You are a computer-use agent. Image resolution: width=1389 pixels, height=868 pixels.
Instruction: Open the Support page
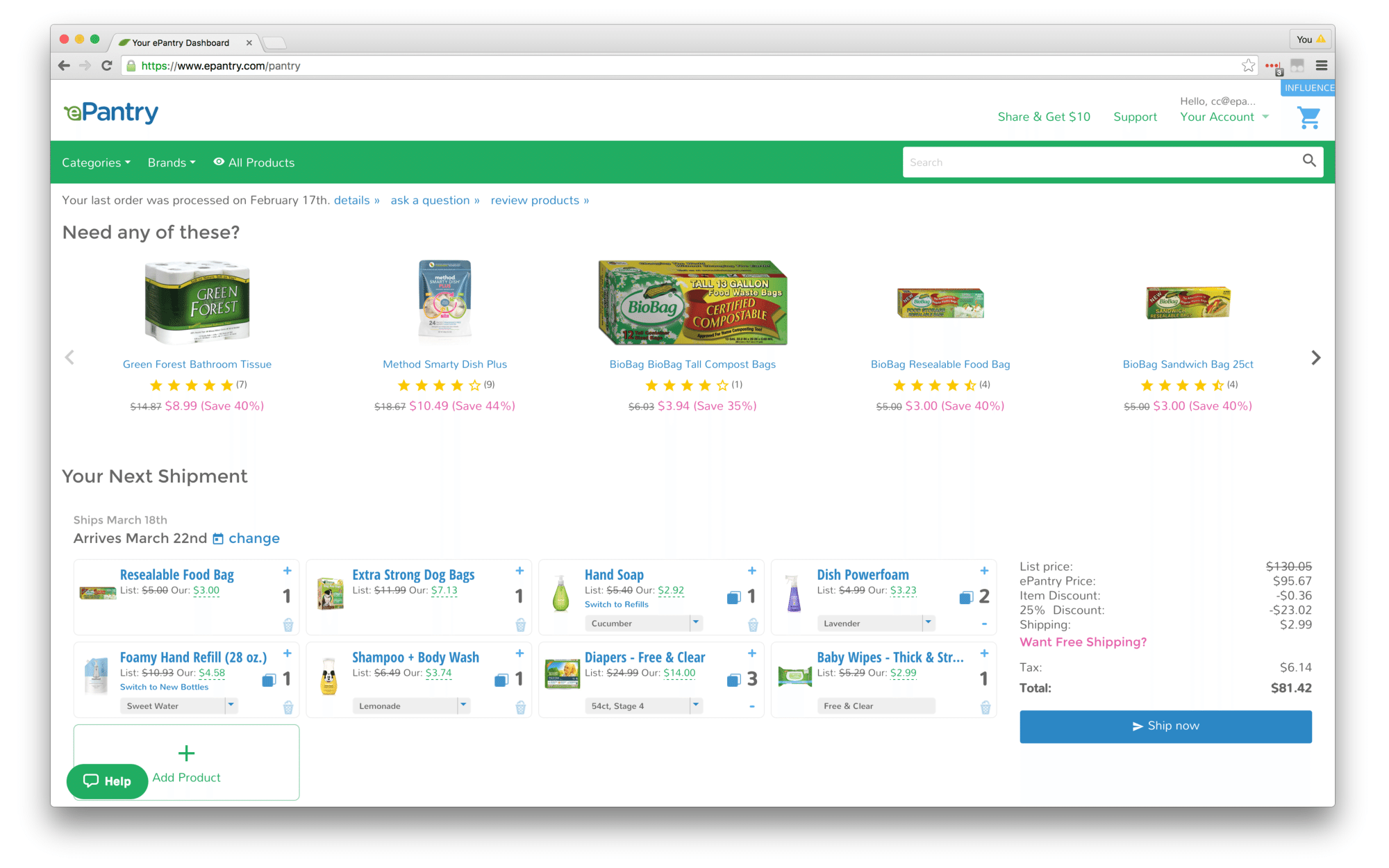(1135, 117)
